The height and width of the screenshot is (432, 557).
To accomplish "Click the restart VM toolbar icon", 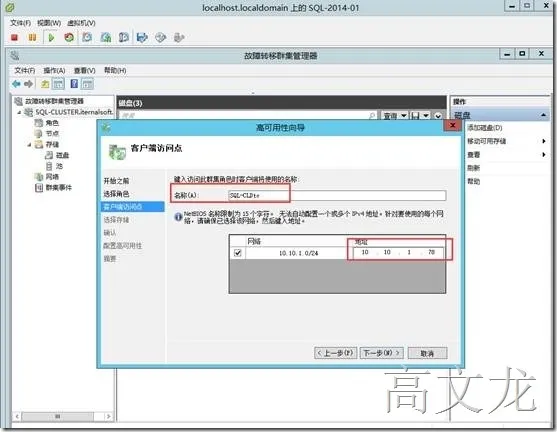I will point(69,37).
